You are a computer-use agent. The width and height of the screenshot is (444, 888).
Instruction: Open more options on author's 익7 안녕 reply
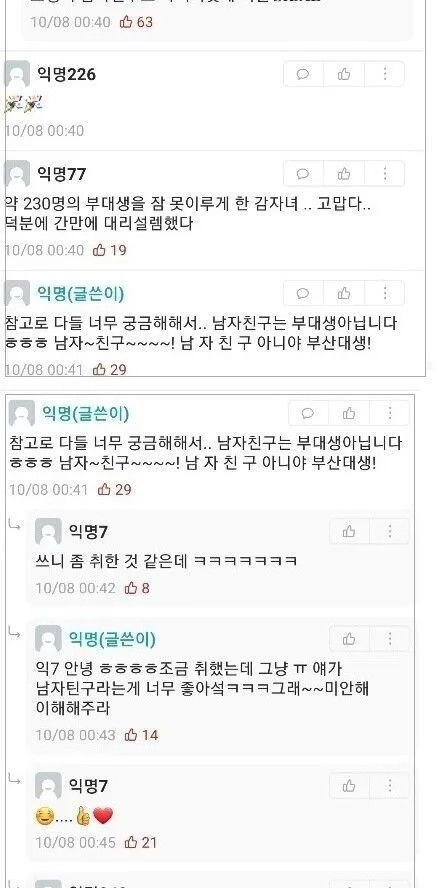[390, 639]
